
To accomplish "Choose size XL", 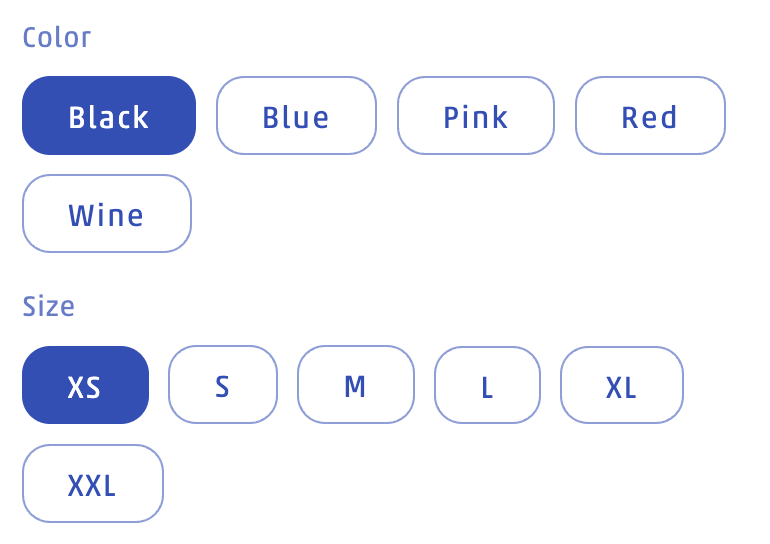I will coord(621,385).
